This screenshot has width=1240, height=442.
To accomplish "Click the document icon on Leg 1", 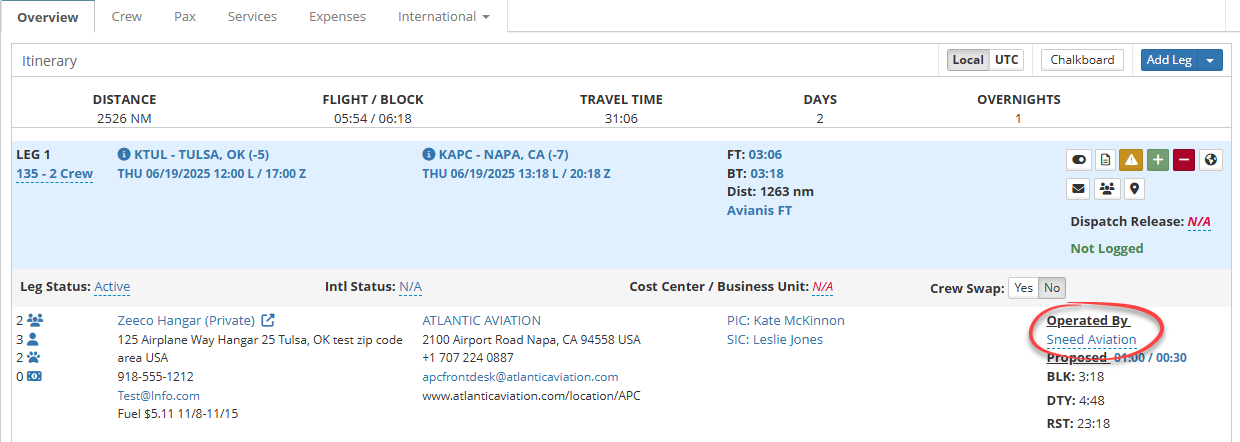I will (1105, 160).
